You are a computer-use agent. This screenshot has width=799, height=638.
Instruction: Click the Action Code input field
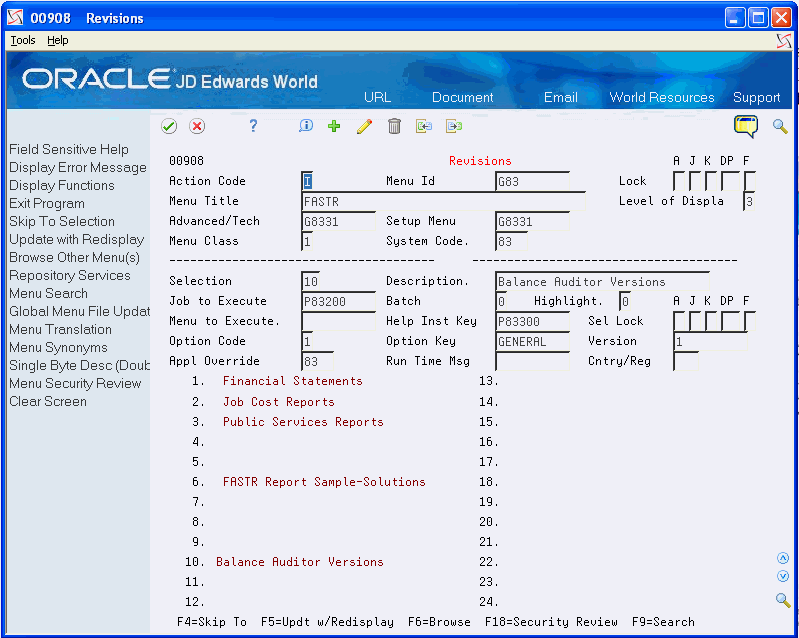coord(307,181)
